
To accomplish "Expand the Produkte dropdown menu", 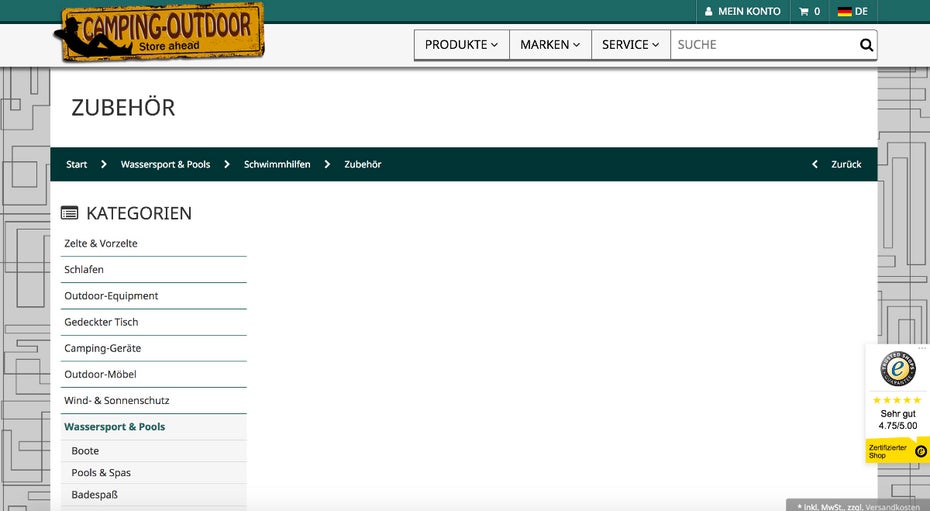I will (461, 45).
